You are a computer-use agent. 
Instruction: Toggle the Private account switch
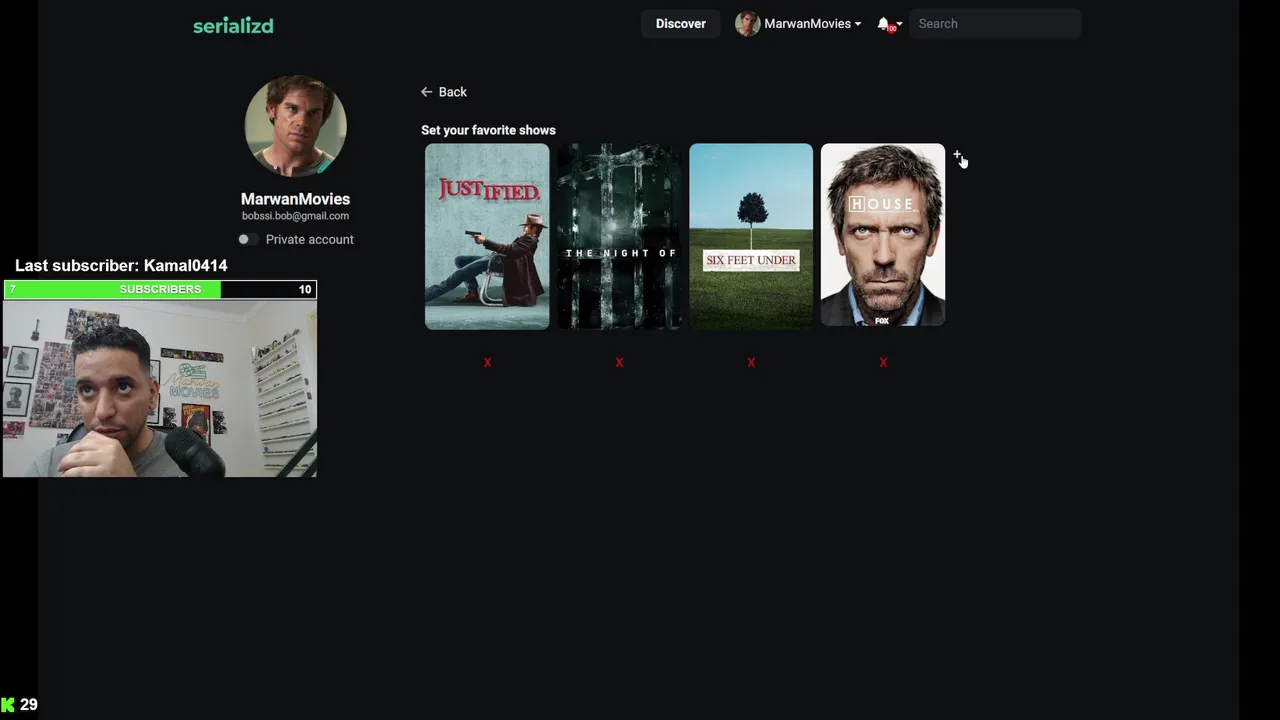(248, 239)
